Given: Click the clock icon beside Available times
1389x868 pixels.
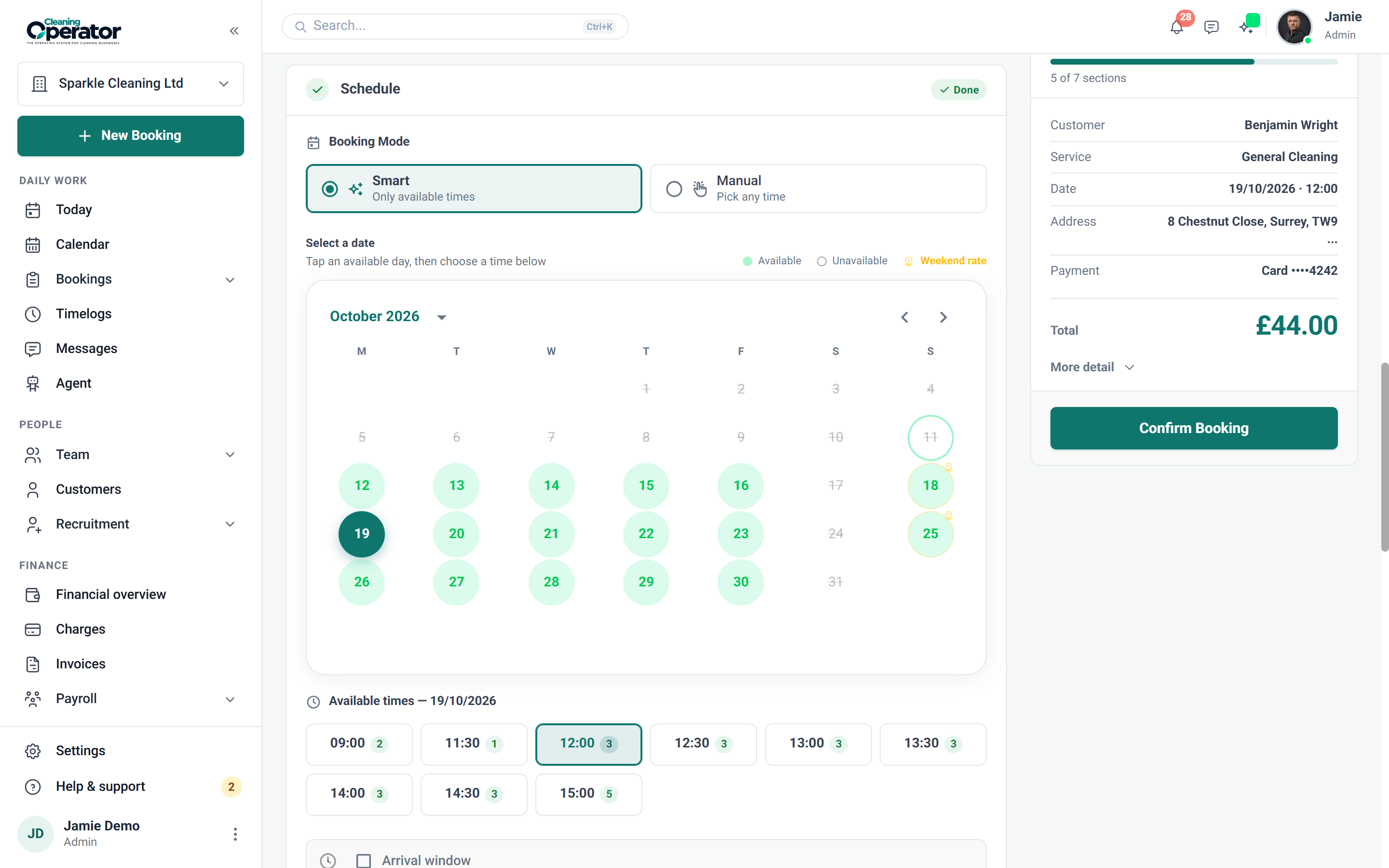Looking at the screenshot, I should point(313,702).
